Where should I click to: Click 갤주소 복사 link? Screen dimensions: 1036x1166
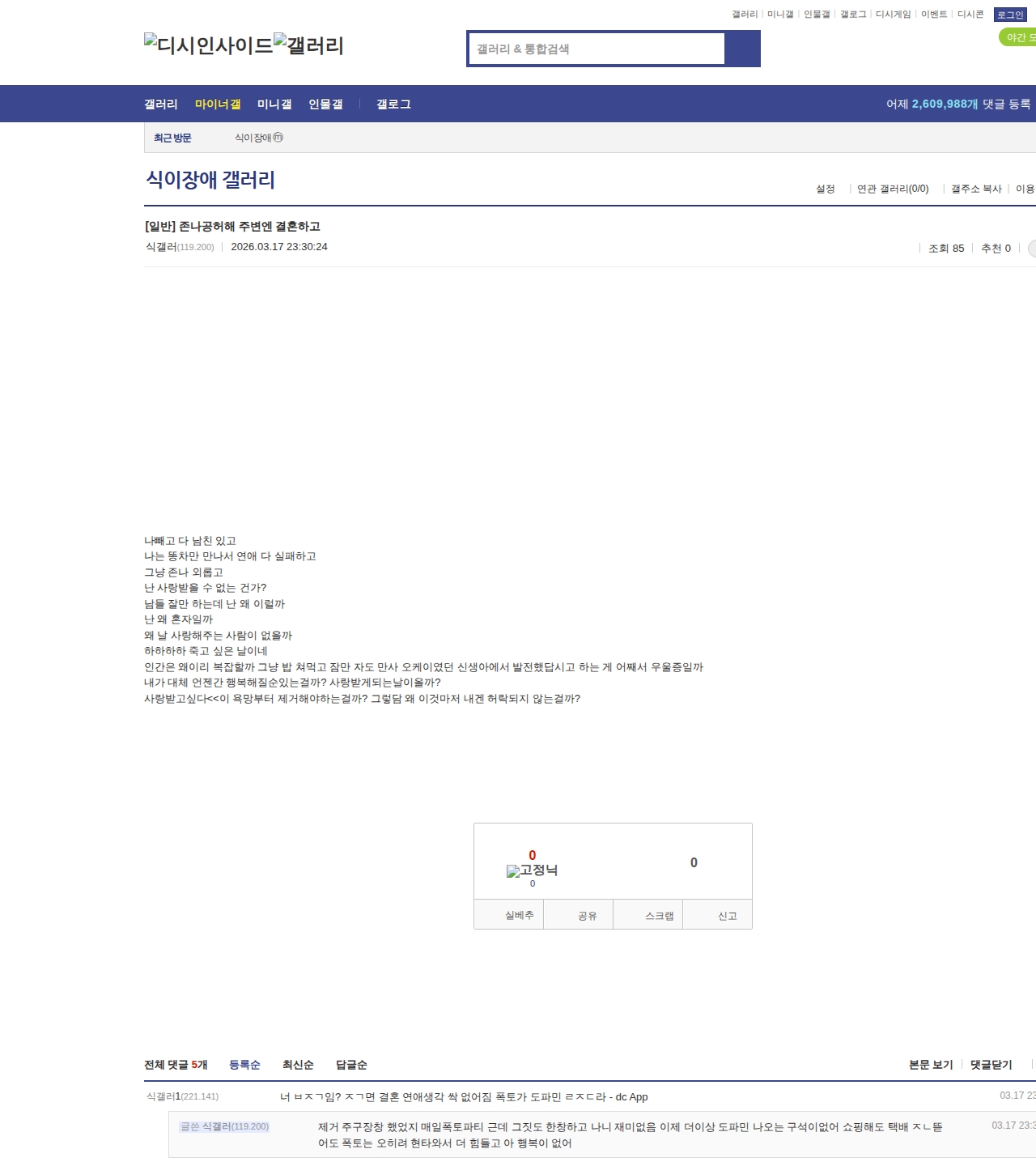point(976,189)
